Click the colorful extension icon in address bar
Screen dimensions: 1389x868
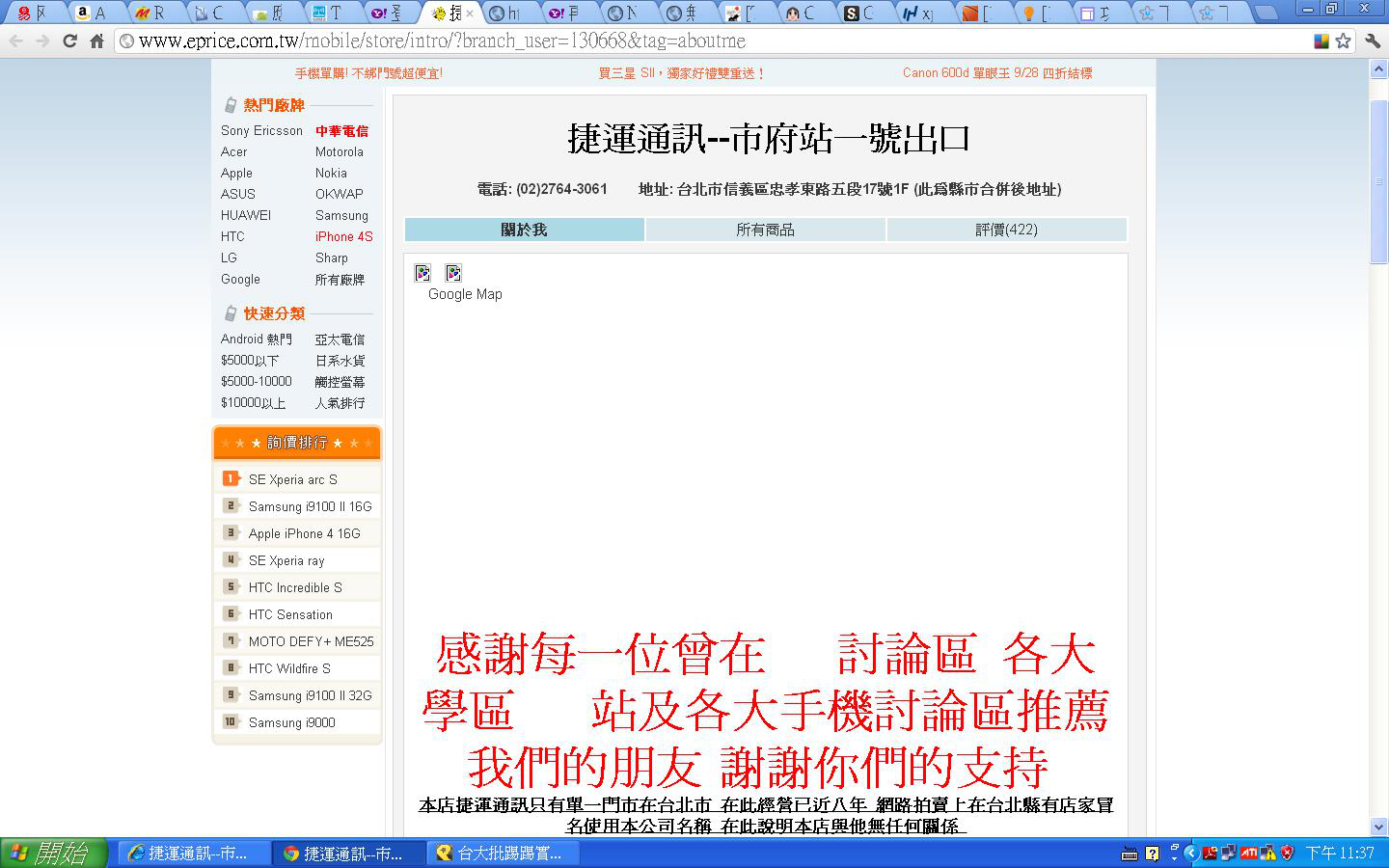[x=1321, y=41]
